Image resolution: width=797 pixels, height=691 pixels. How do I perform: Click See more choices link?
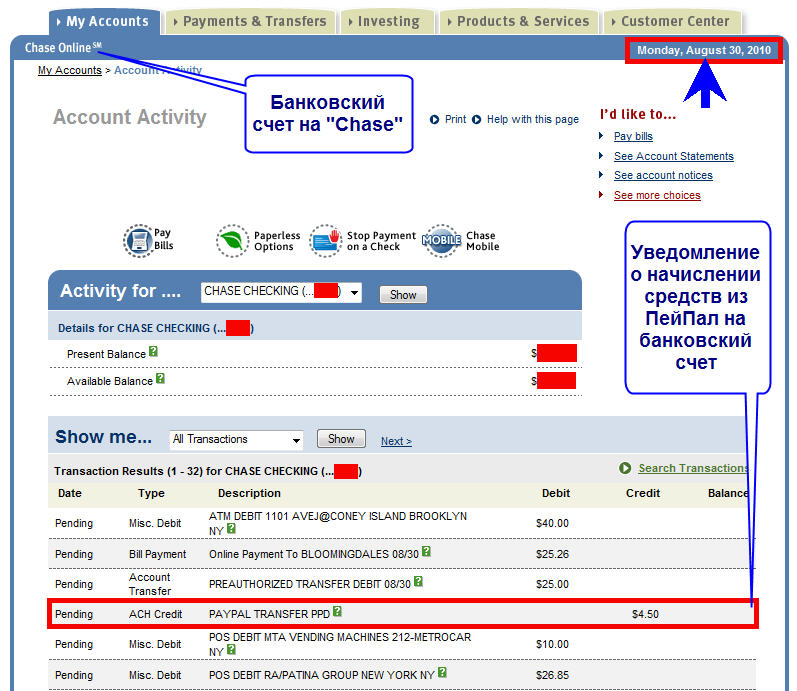pos(657,195)
